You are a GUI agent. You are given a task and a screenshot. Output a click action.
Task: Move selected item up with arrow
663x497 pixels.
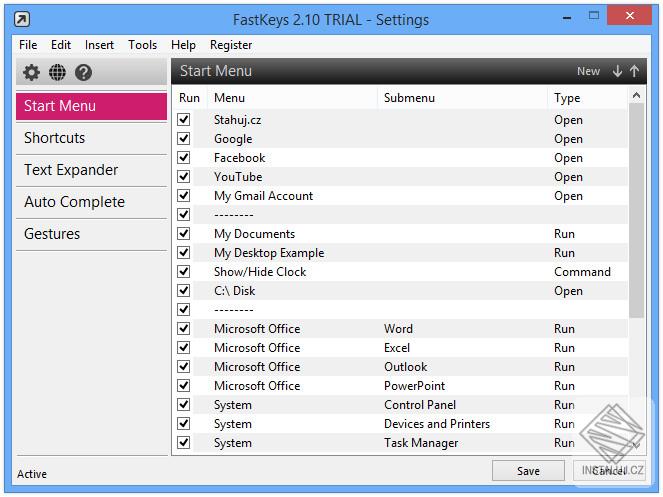point(634,71)
